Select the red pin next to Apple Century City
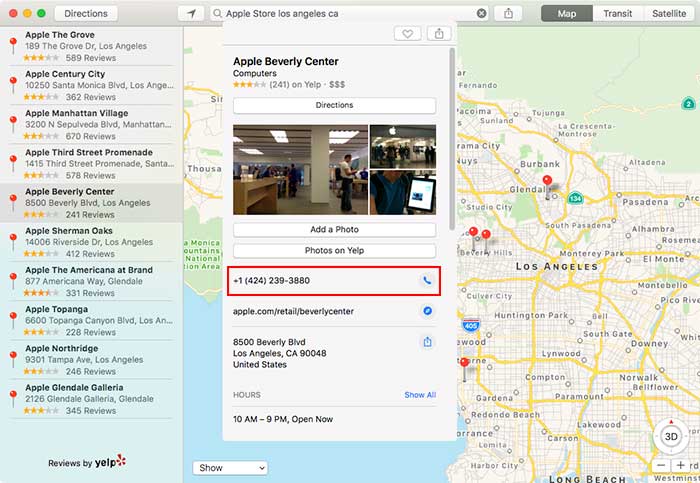 pyautogui.click(x=13, y=84)
